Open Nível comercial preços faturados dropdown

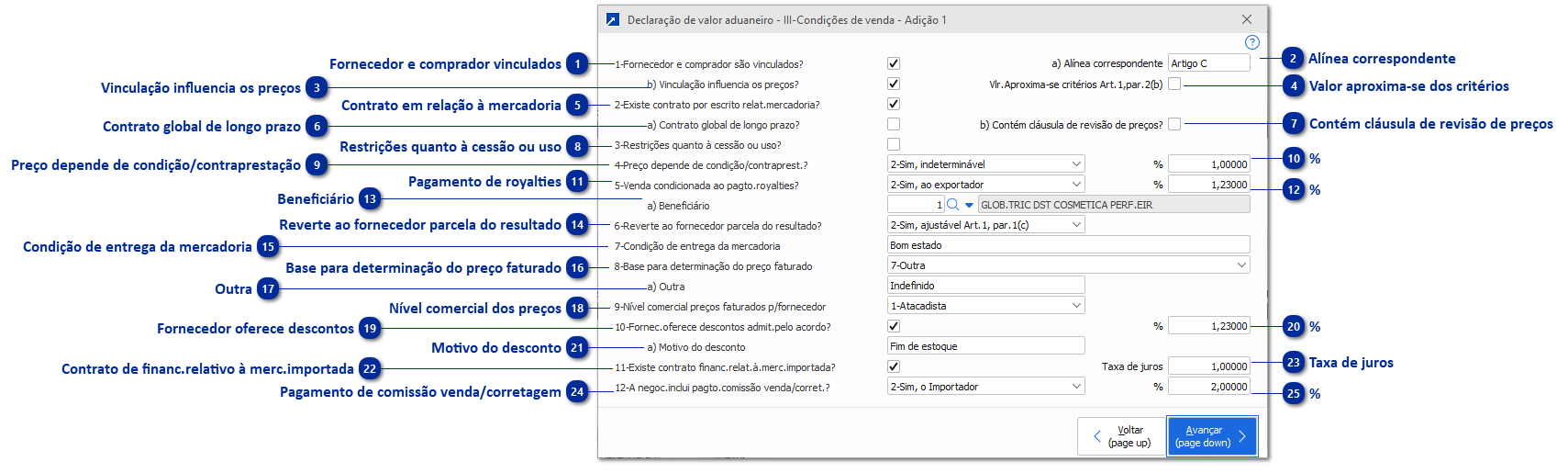[x=986, y=306]
